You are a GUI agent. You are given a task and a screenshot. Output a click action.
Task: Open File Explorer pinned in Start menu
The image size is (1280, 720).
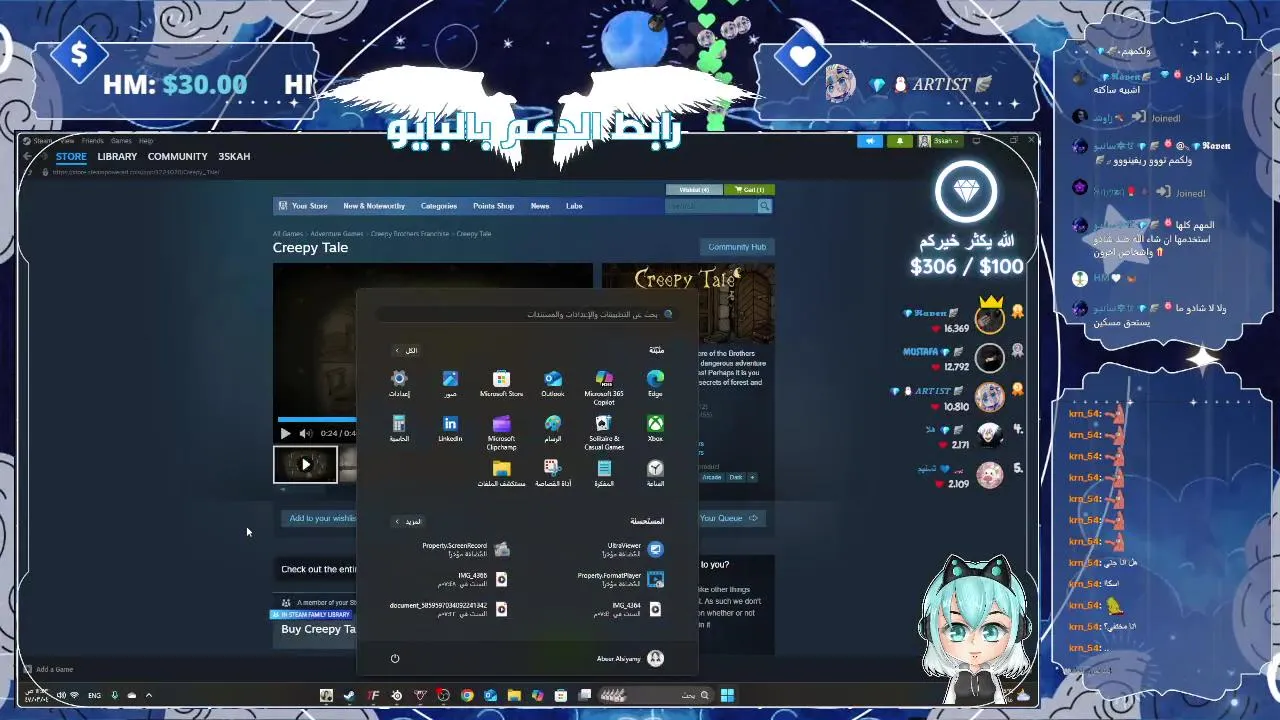501,474
